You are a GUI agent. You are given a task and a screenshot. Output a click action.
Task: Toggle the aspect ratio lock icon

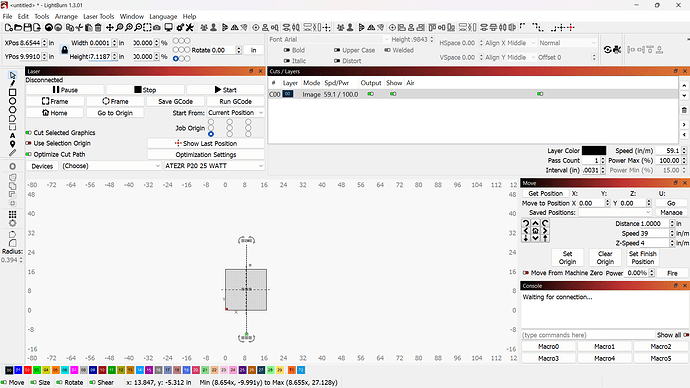click(65, 50)
